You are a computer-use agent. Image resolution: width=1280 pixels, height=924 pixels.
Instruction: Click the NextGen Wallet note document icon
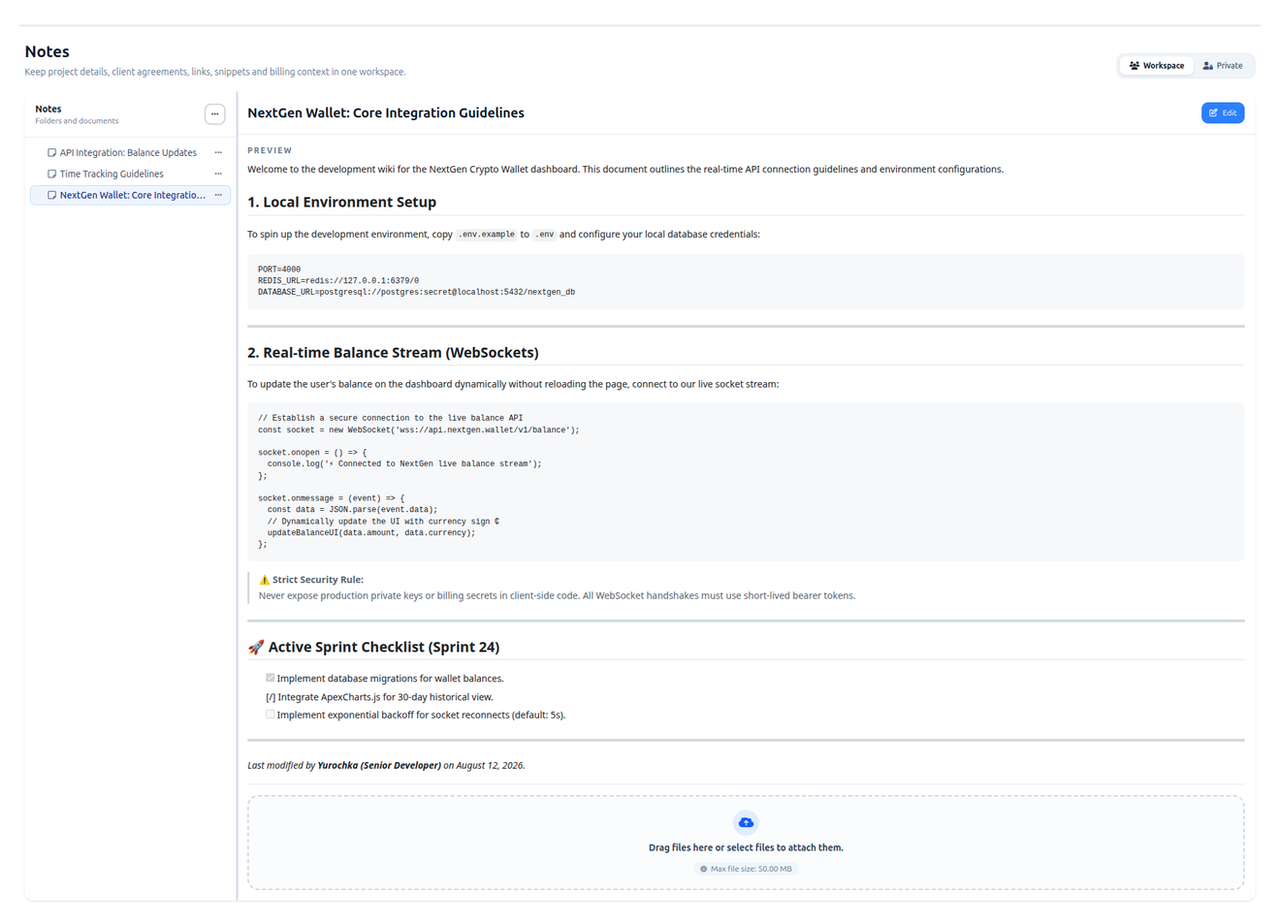(52, 195)
